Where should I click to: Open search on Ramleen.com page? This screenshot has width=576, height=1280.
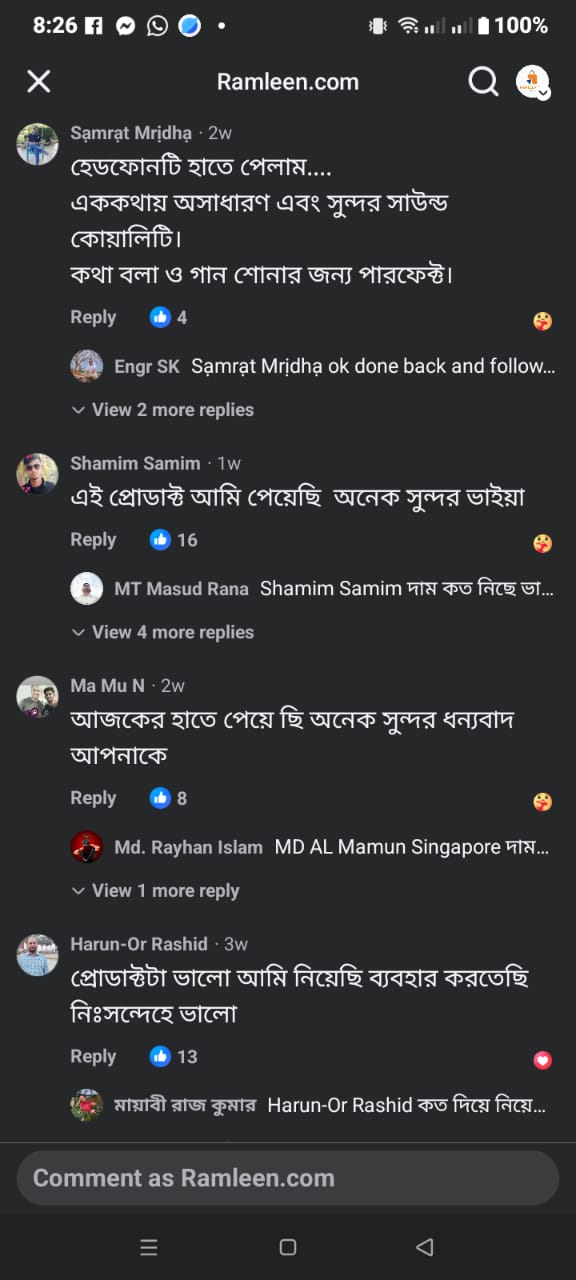(483, 82)
